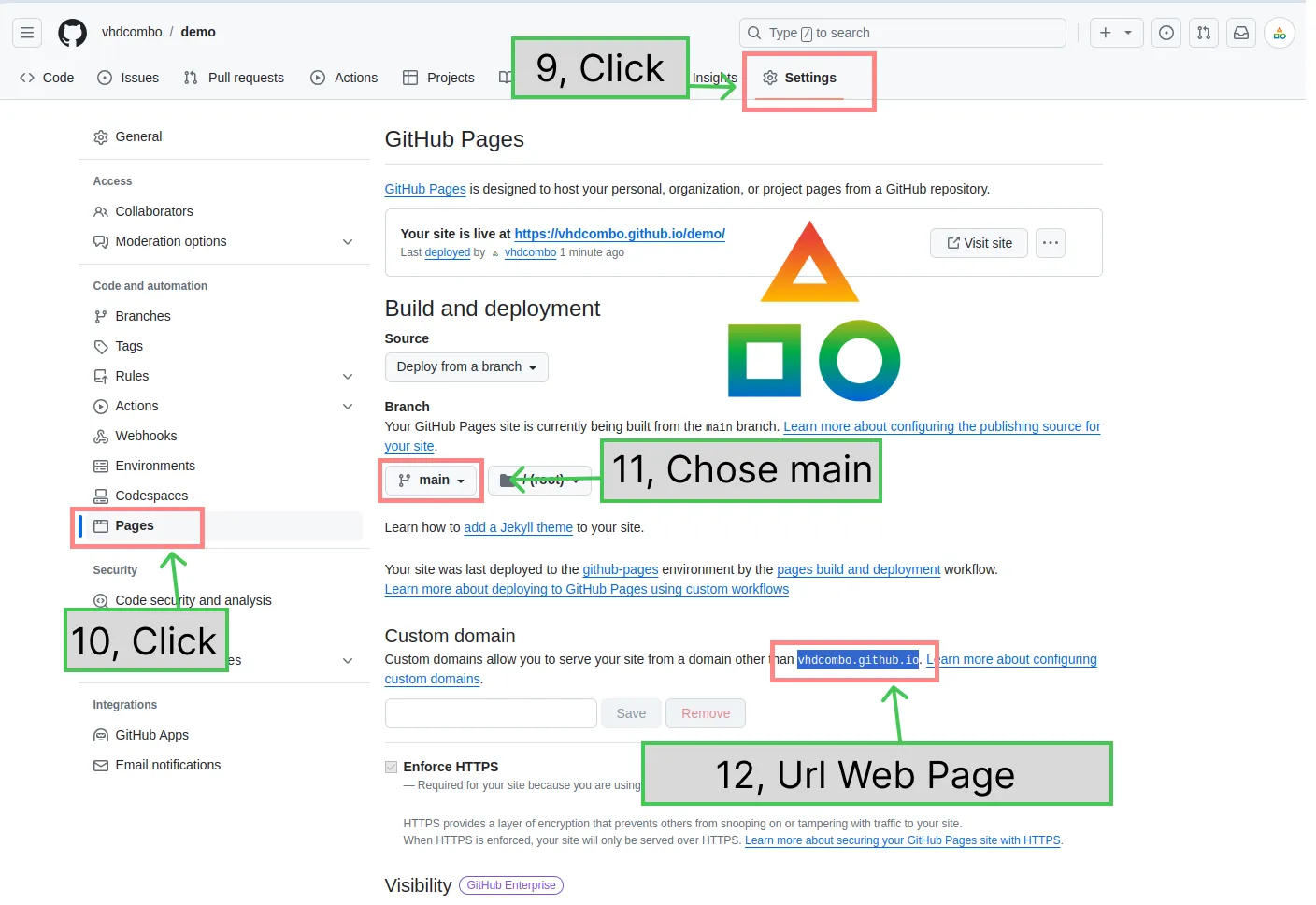Open the https://vhdcombo.github.io/demo/ link
1316x905 pixels.
[x=620, y=234]
